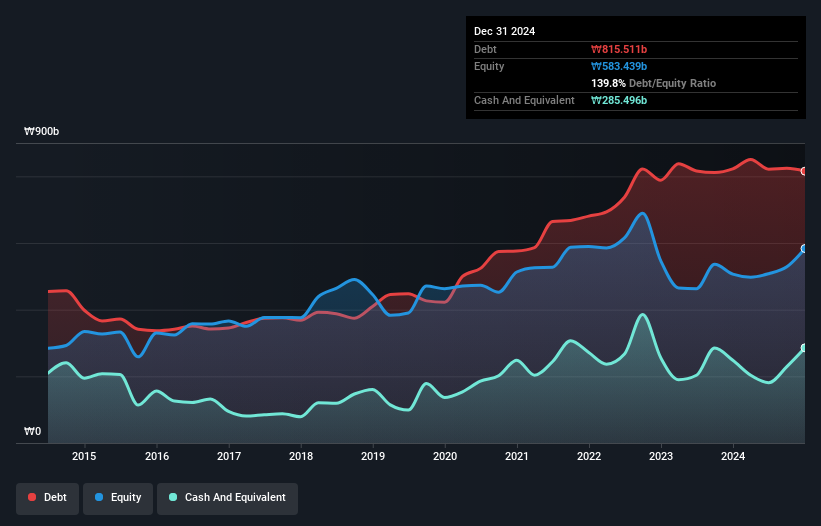Click the Equity row label in tooltip

point(489,66)
